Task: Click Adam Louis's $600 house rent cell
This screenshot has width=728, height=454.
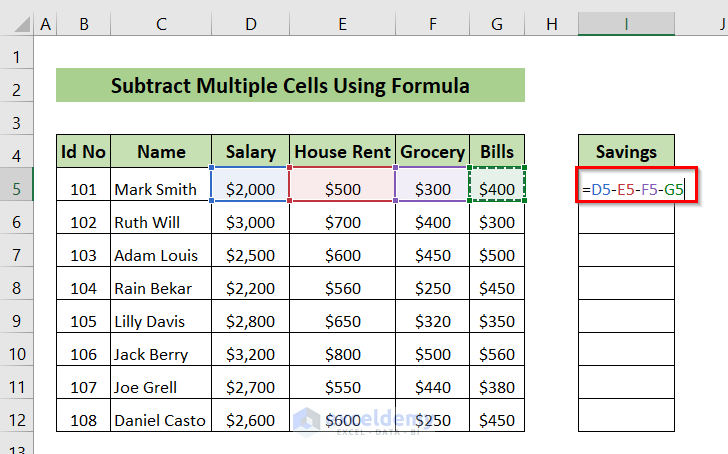Action: pyautogui.click(x=342, y=254)
